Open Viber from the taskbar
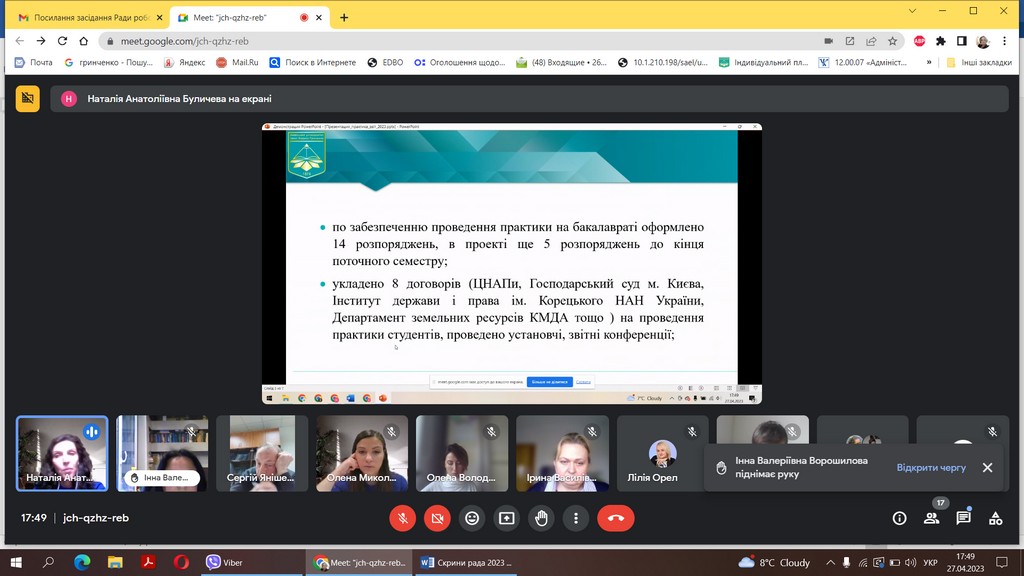The height and width of the screenshot is (576, 1024). [x=225, y=562]
